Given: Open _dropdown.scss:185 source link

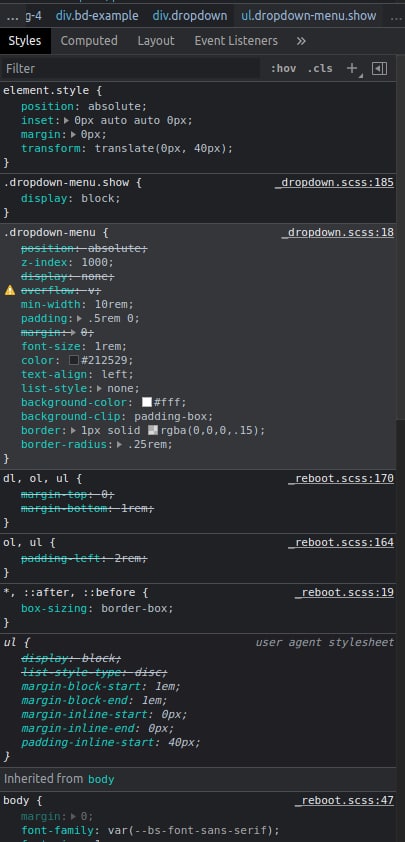Looking at the screenshot, I should [x=334, y=183].
